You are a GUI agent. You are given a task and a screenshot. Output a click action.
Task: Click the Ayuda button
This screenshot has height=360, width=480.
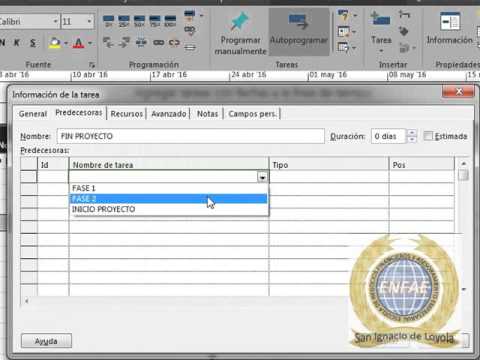(46, 341)
